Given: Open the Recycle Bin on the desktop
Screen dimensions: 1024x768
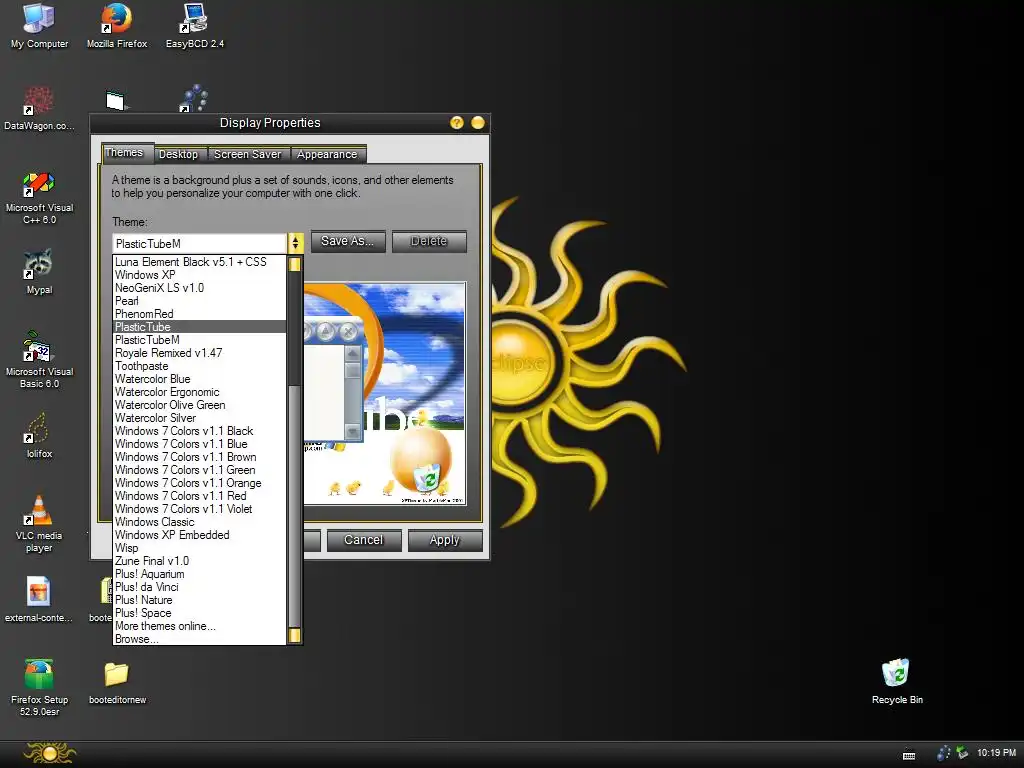Looking at the screenshot, I should point(897,681).
